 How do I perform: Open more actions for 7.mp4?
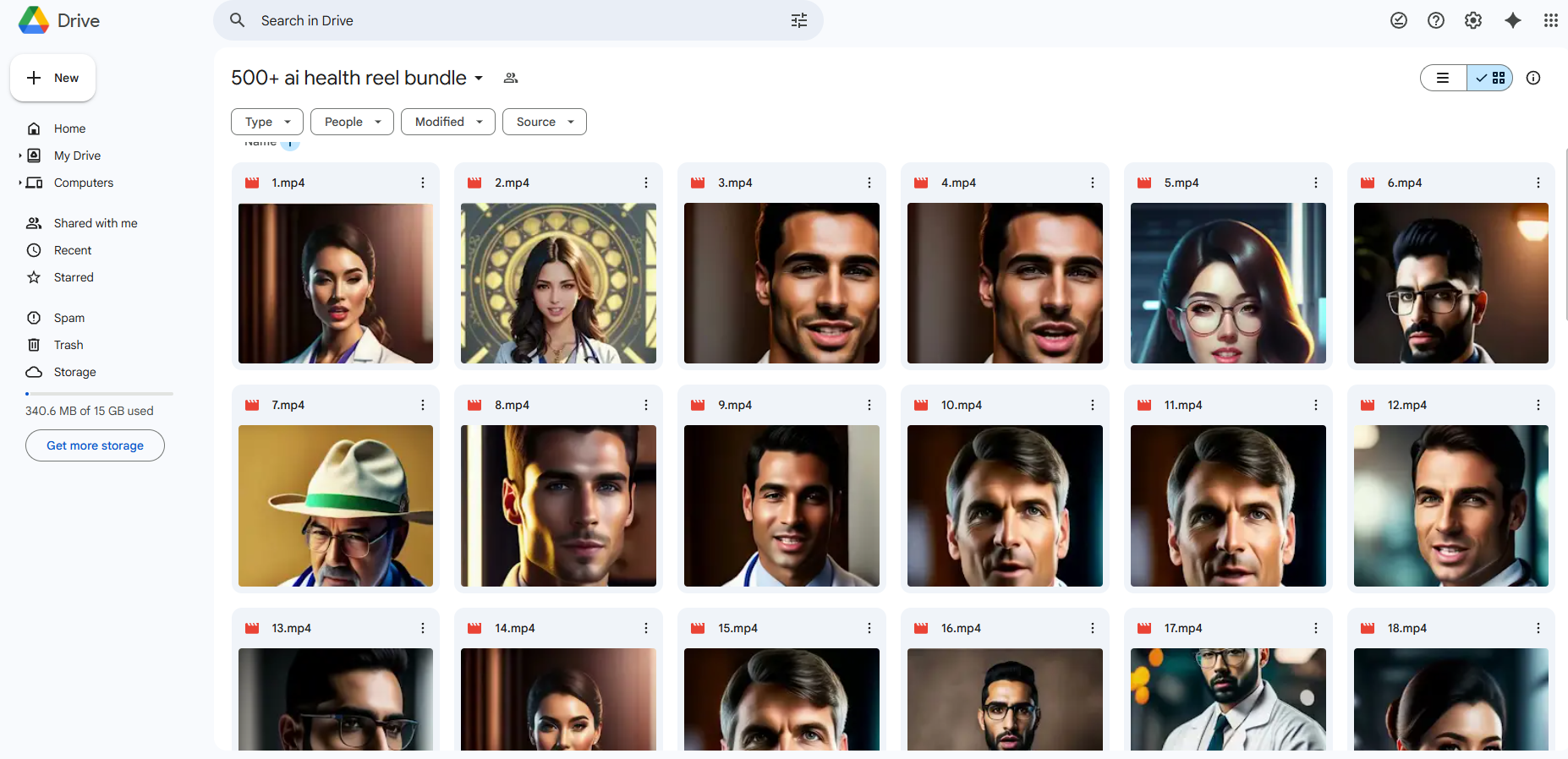coord(423,405)
